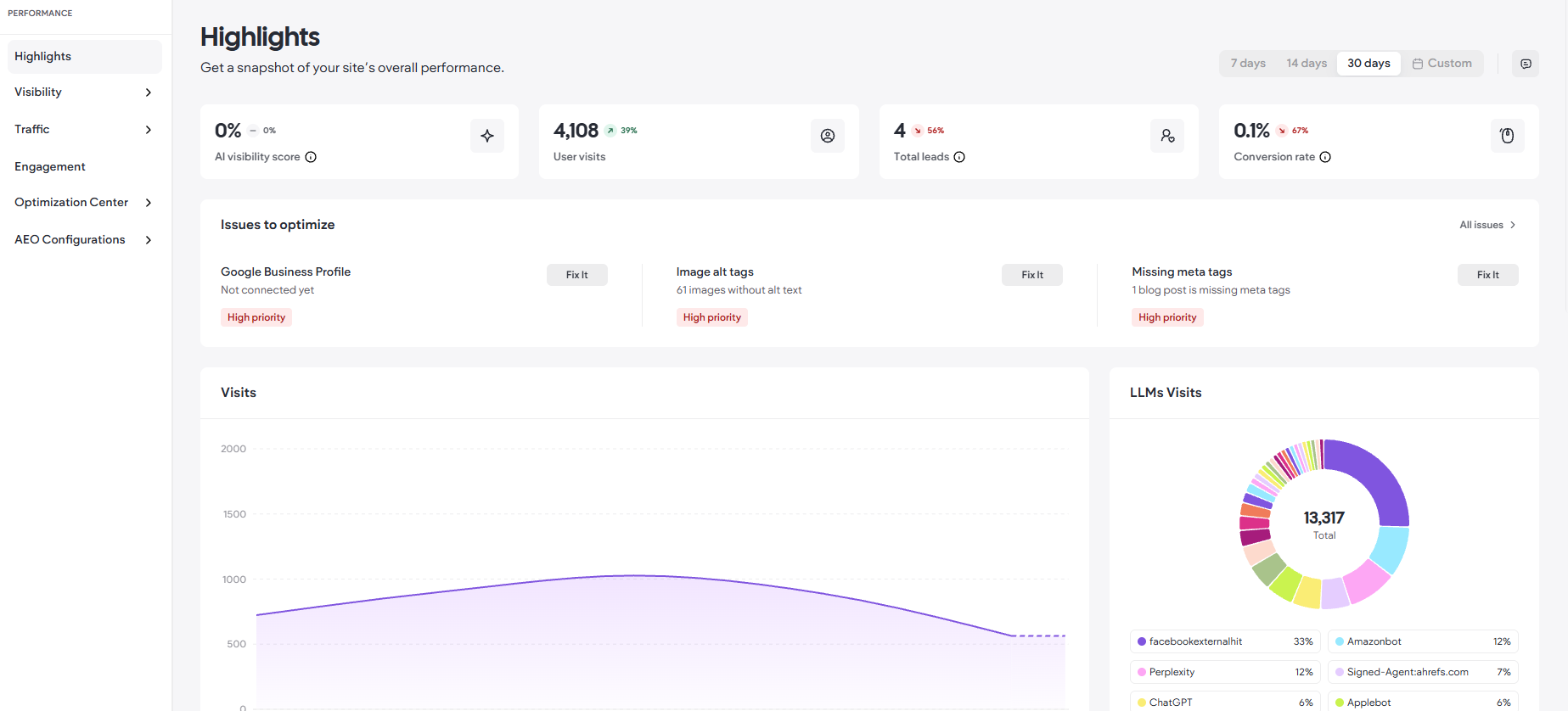Click the AI visibility sparkle icon
The width and height of the screenshot is (1568, 711).
tap(487, 136)
